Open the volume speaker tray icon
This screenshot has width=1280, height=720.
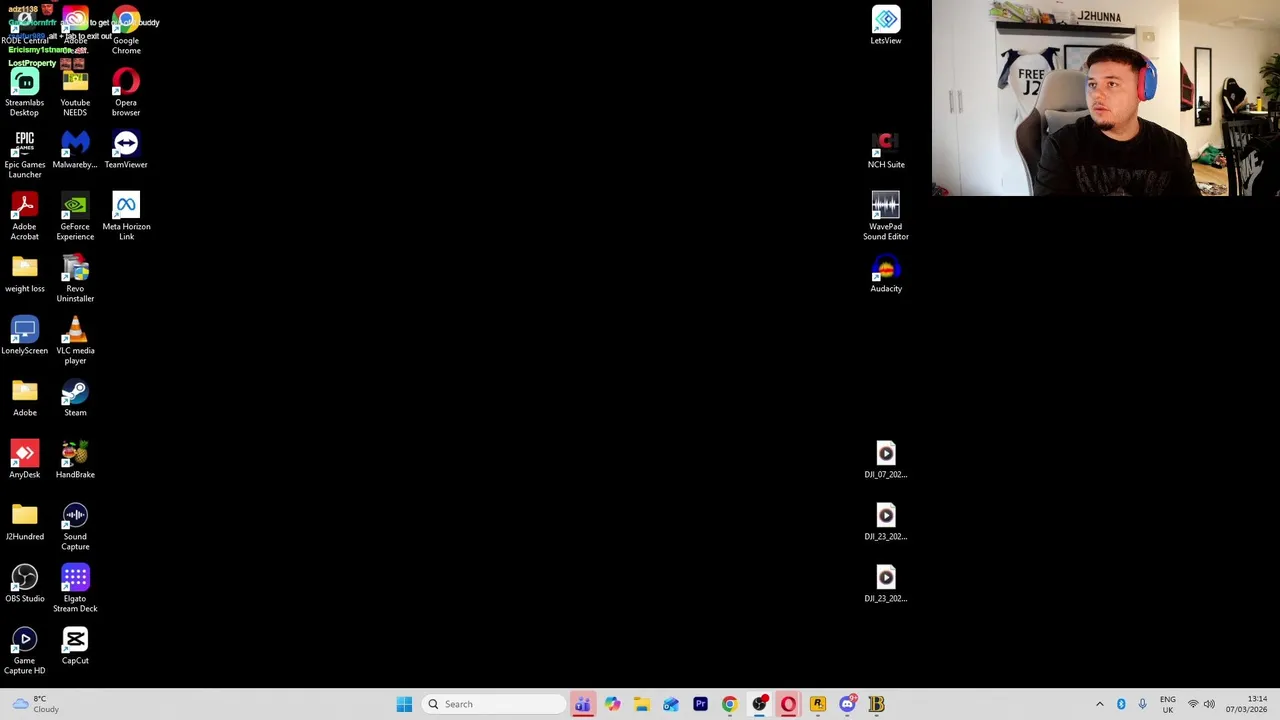(x=1209, y=704)
